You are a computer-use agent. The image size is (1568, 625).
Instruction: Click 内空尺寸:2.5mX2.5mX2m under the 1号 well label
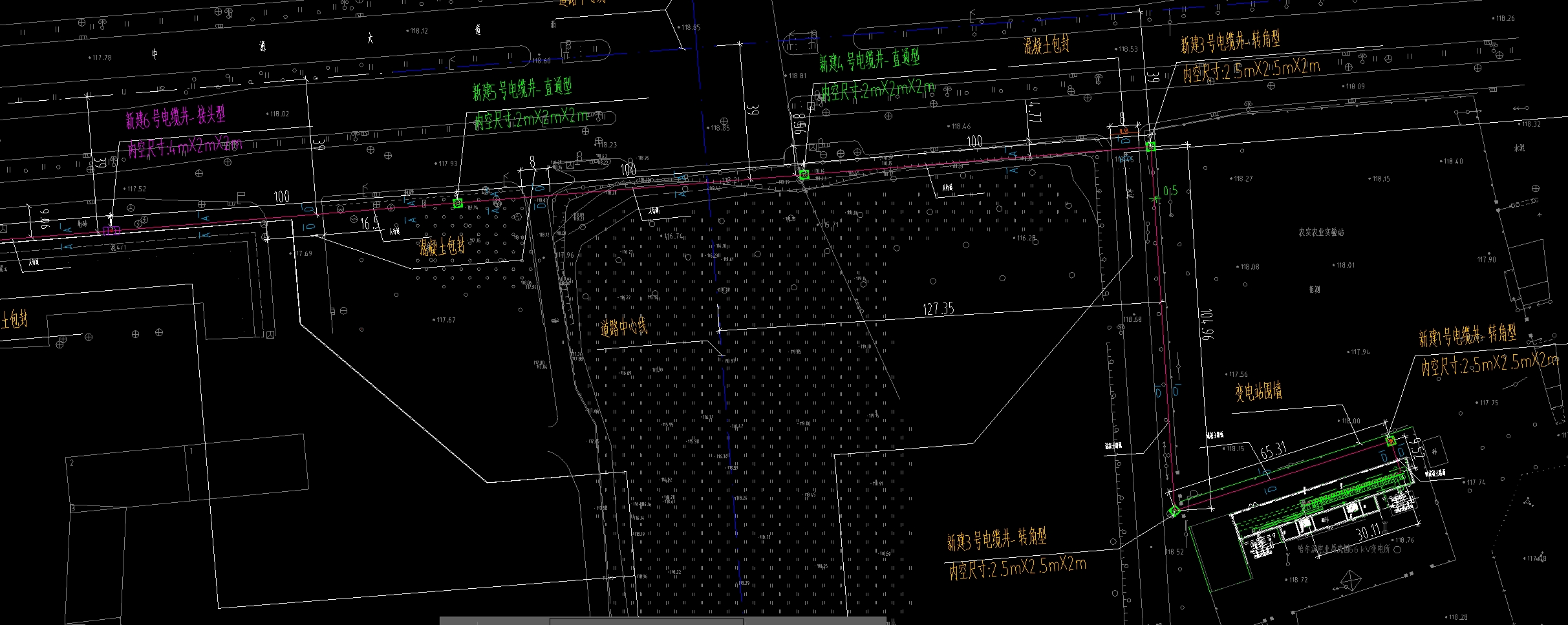tap(1490, 365)
